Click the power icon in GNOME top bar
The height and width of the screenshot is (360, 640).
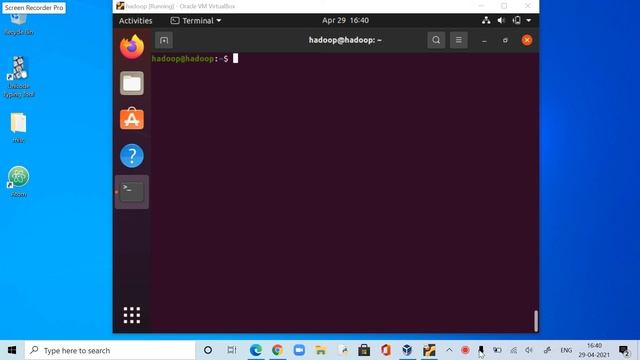pyautogui.click(x=516, y=20)
